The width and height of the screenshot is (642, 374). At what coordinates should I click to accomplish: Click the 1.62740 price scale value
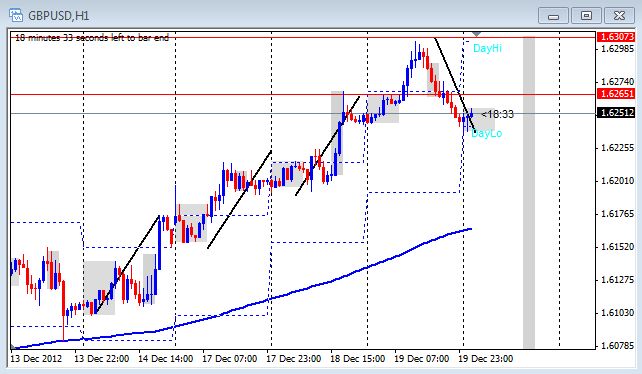[617, 82]
